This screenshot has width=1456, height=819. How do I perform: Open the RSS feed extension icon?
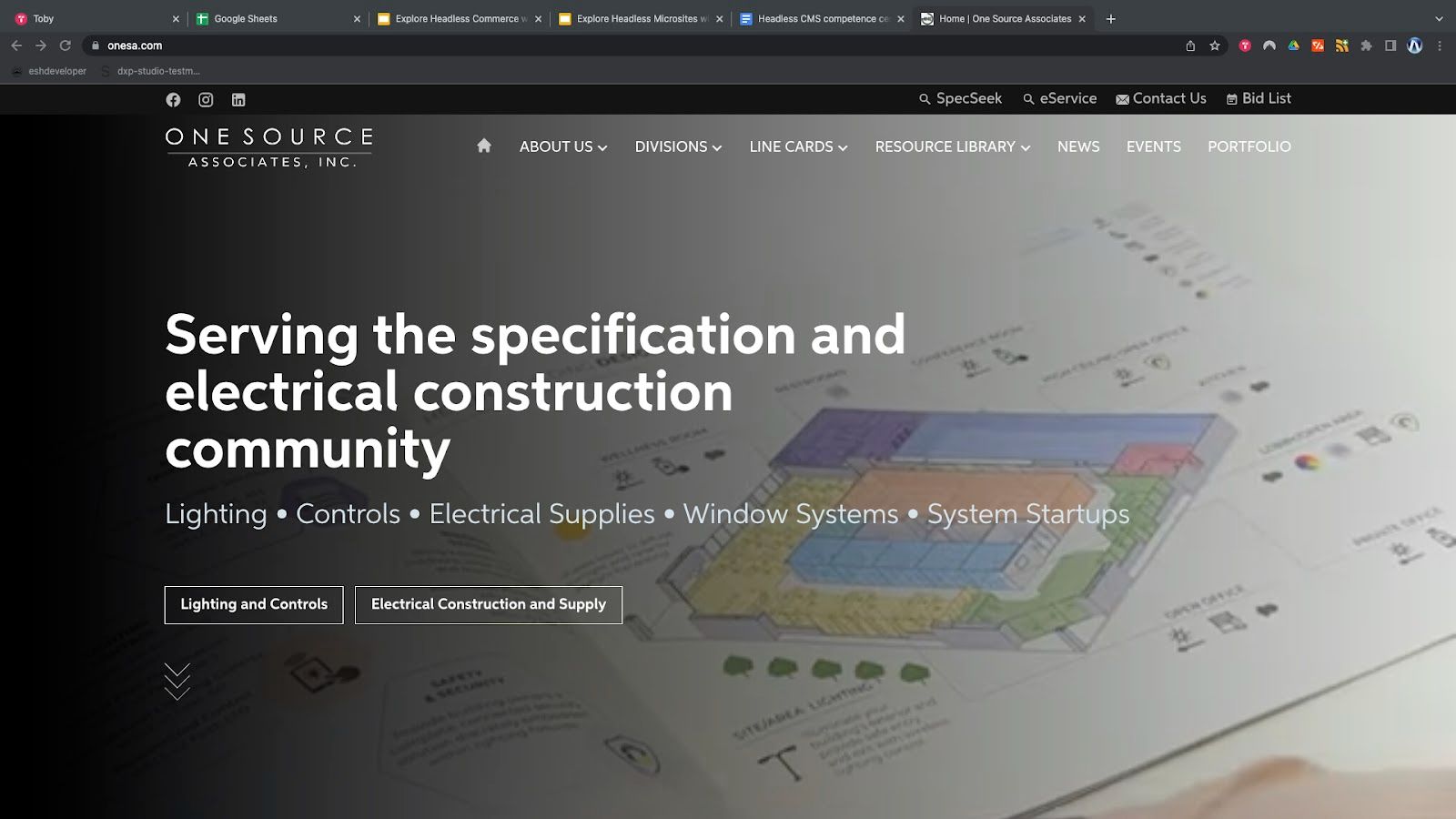coord(1342,45)
